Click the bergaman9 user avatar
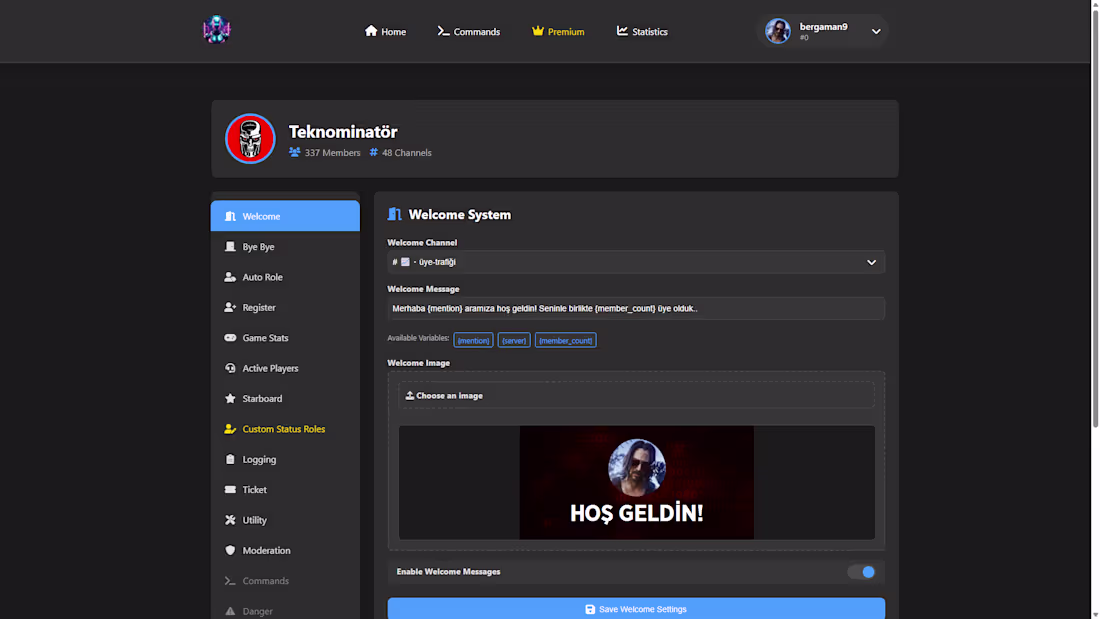The image size is (1100, 619). tap(777, 31)
